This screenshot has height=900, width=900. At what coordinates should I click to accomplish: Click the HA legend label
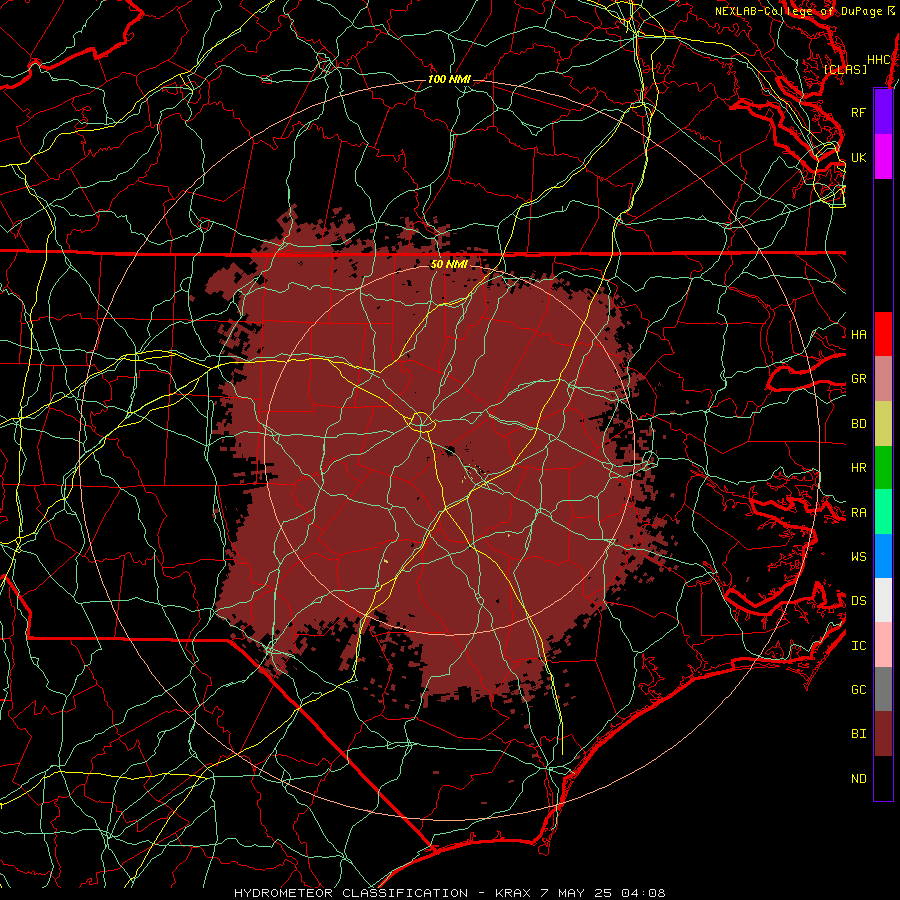coord(858,335)
